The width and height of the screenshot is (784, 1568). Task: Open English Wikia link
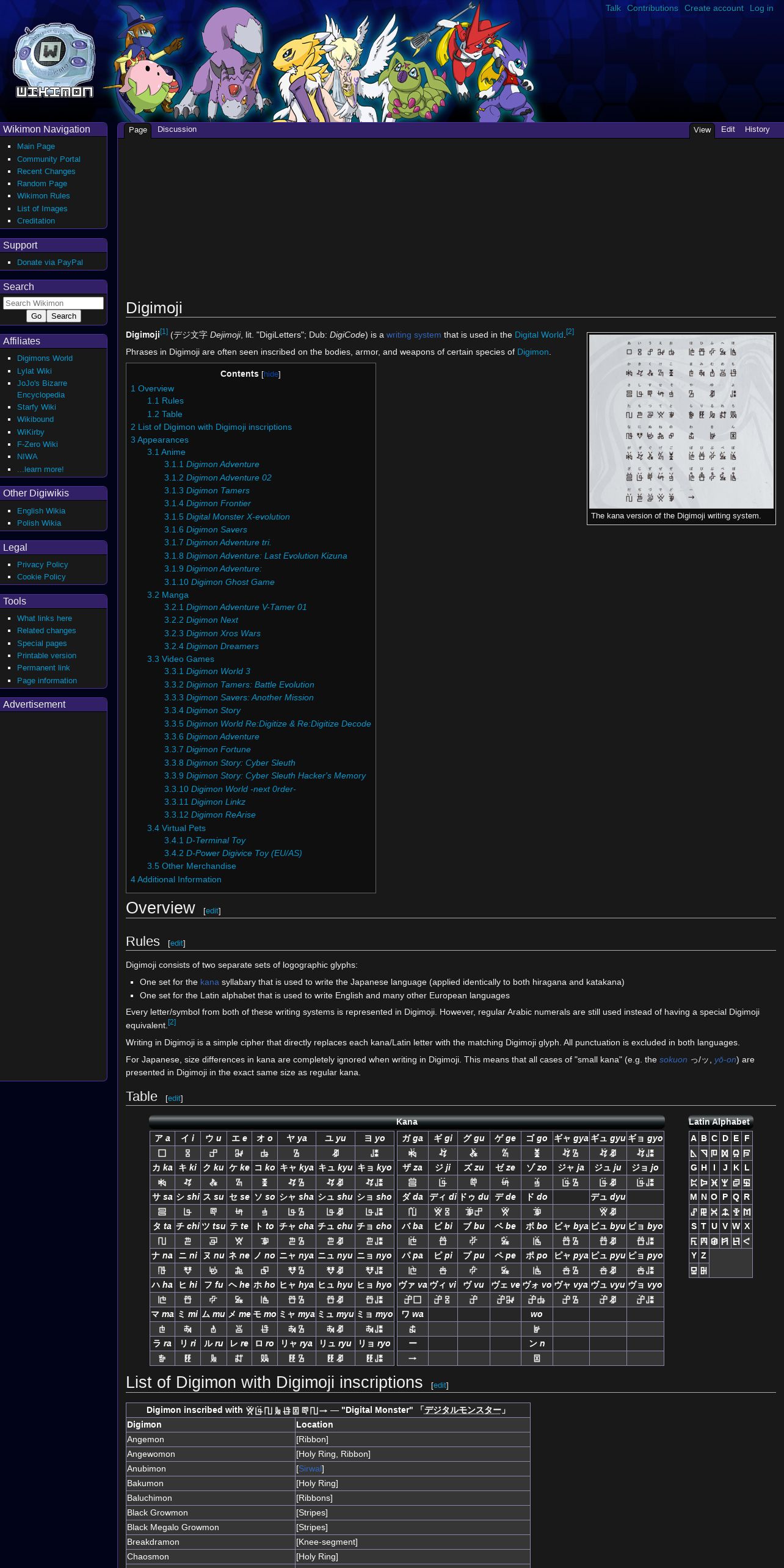click(x=41, y=511)
